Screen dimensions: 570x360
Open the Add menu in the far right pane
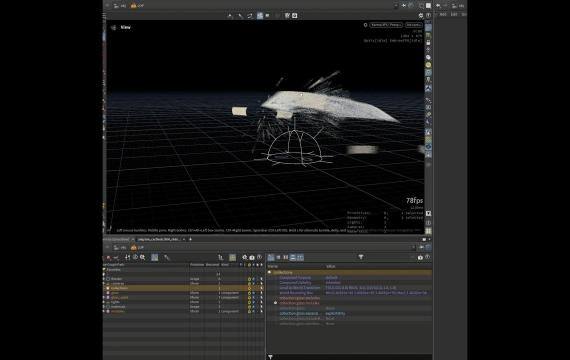443,15
